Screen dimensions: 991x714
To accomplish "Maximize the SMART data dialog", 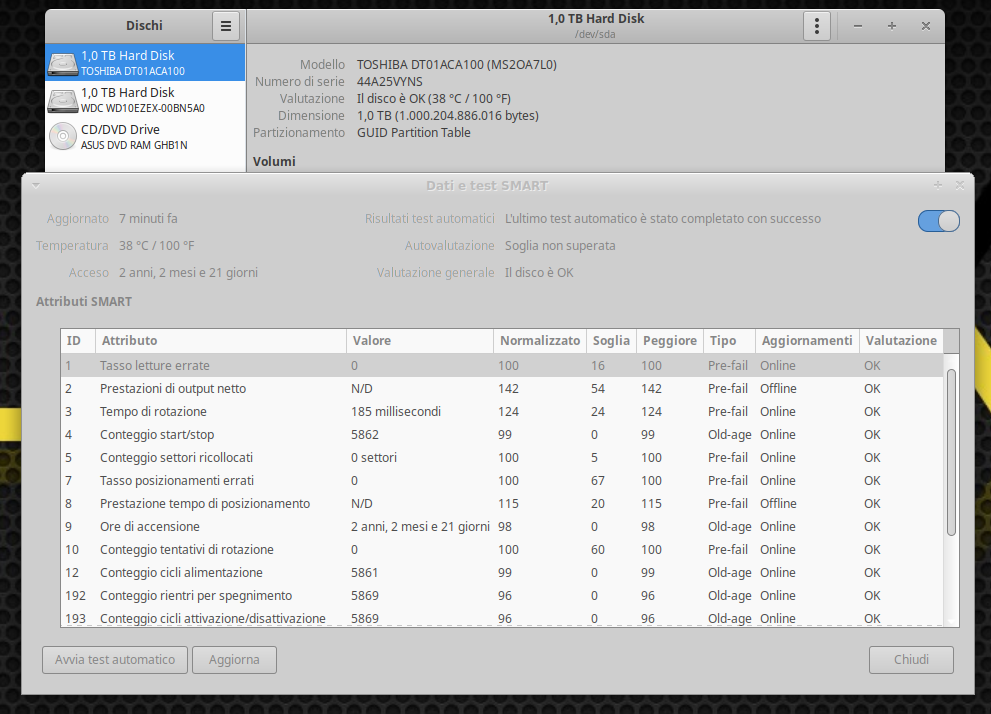I will tap(938, 185).
